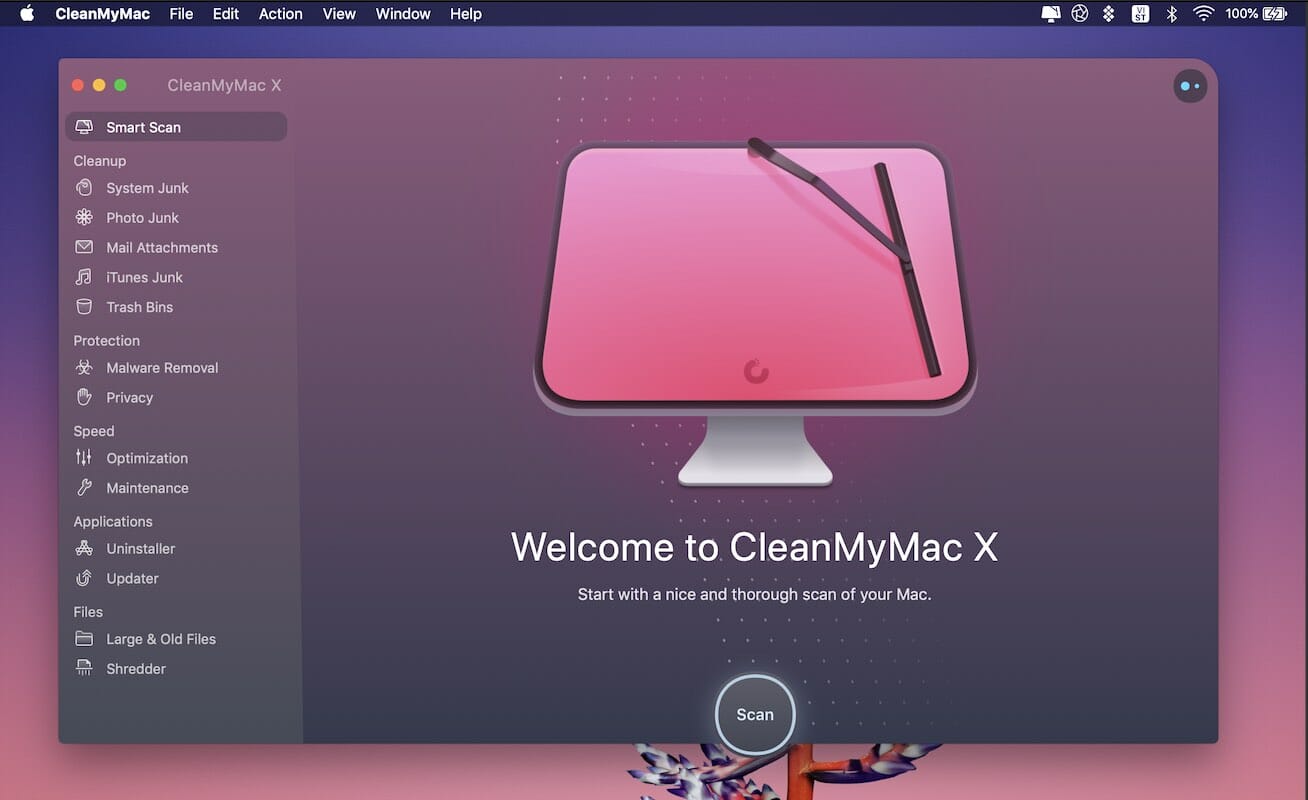Click the Bluetooth menu bar icon
Image resolution: width=1308 pixels, height=800 pixels.
(1172, 14)
